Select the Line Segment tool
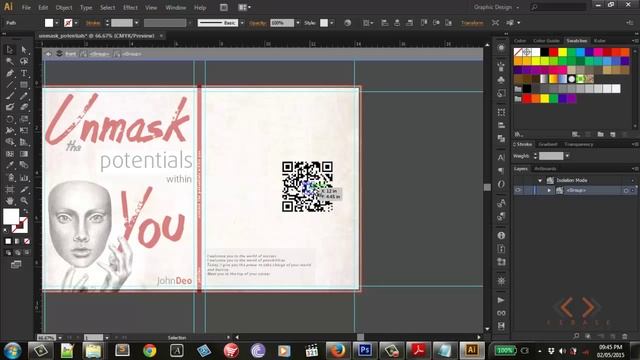The image size is (640, 360). (x=10, y=85)
